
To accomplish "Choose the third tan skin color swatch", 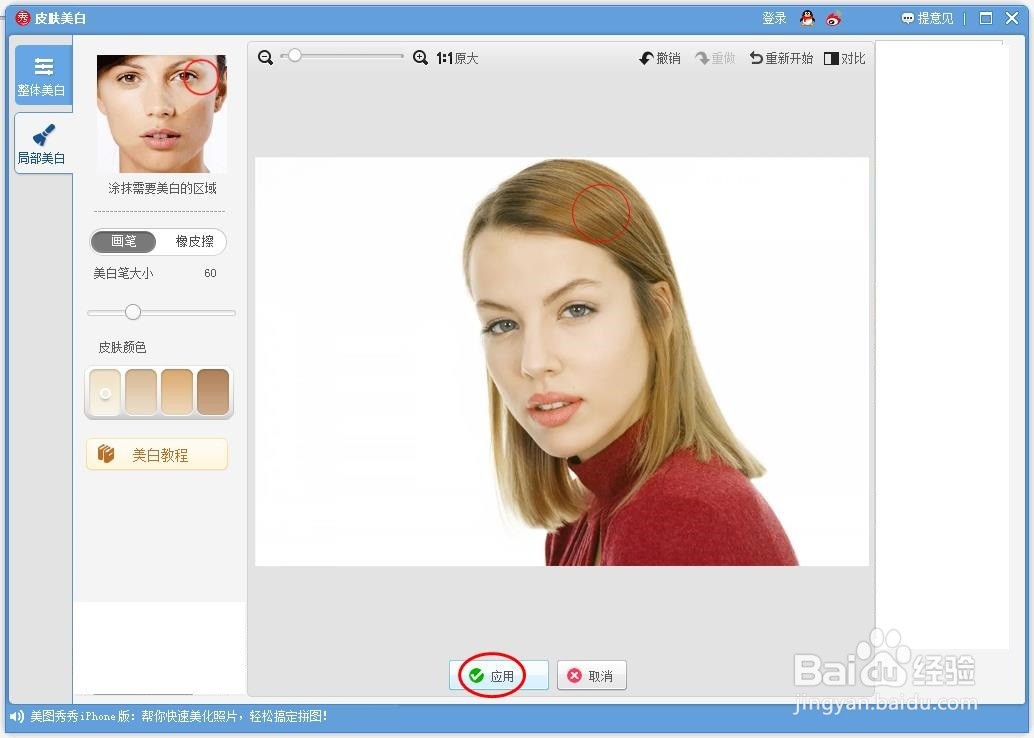I will click(177, 392).
